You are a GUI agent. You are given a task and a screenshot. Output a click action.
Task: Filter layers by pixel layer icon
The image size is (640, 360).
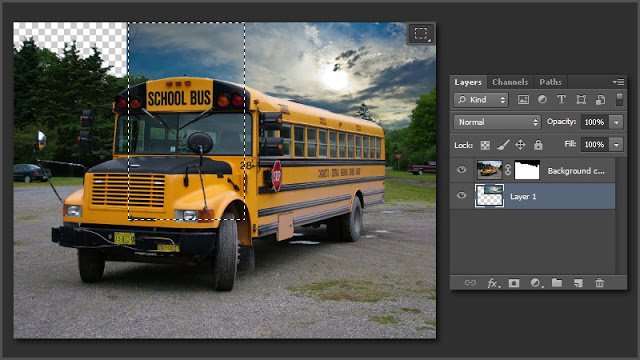pyautogui.click(x=523, y=100)
